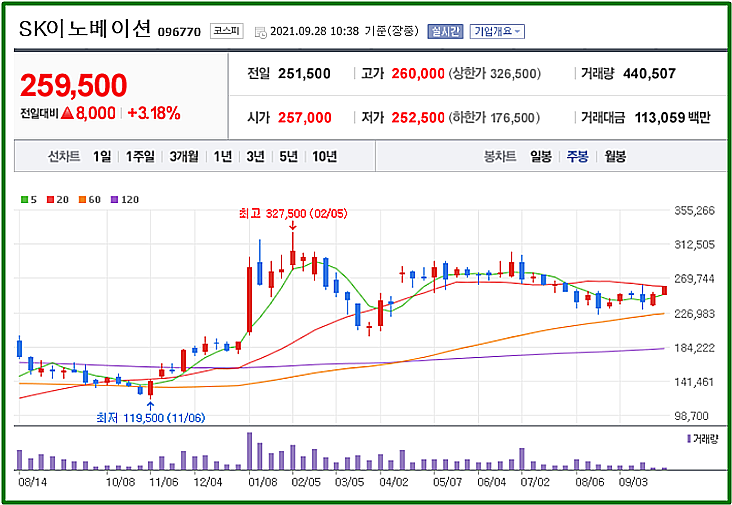Select the 1일 line chart tab
Image resolution: width=732 pixels, height=505 pixels.
[102, 156]
